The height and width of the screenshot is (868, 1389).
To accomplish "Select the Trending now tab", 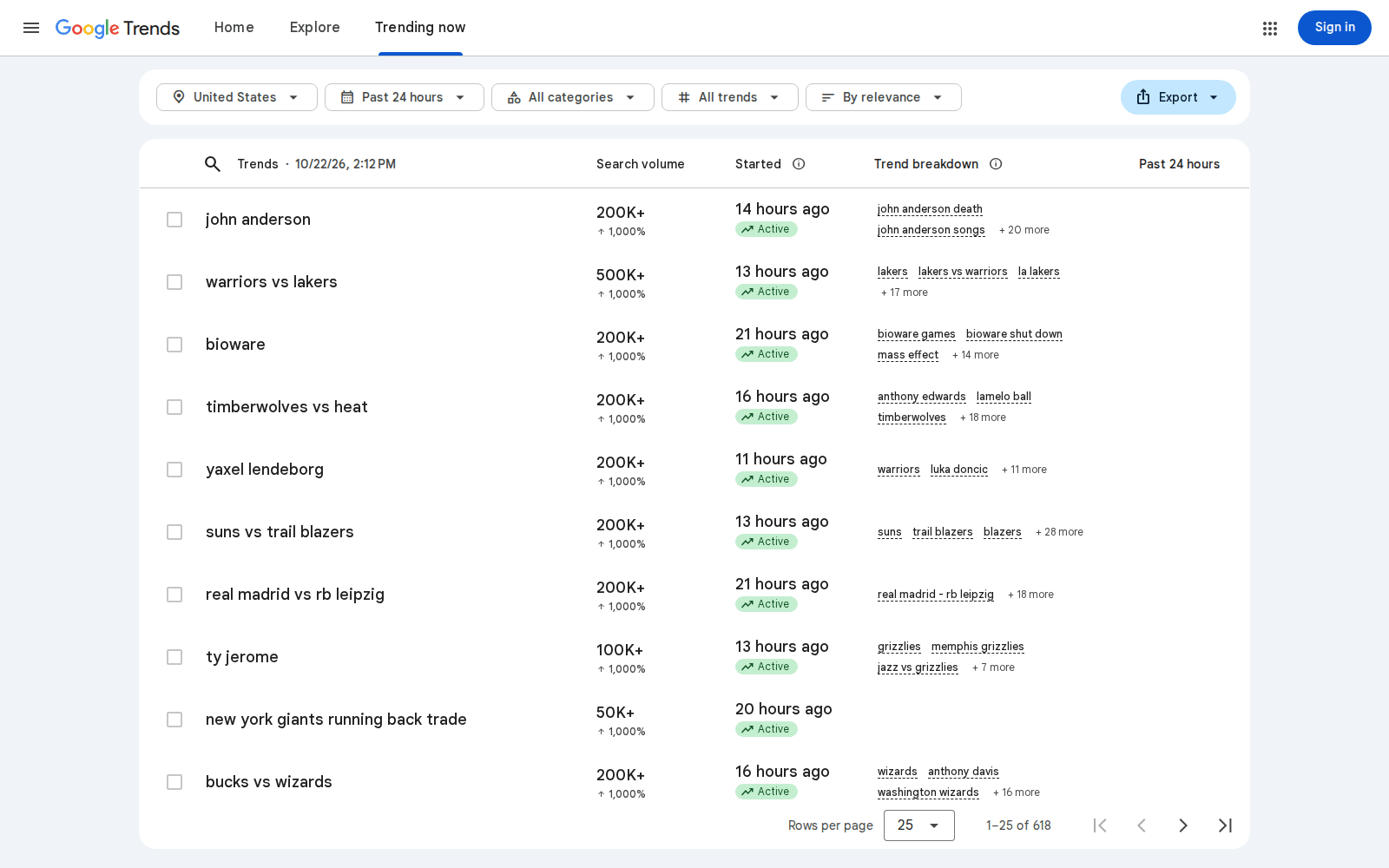I will point(420,28).
